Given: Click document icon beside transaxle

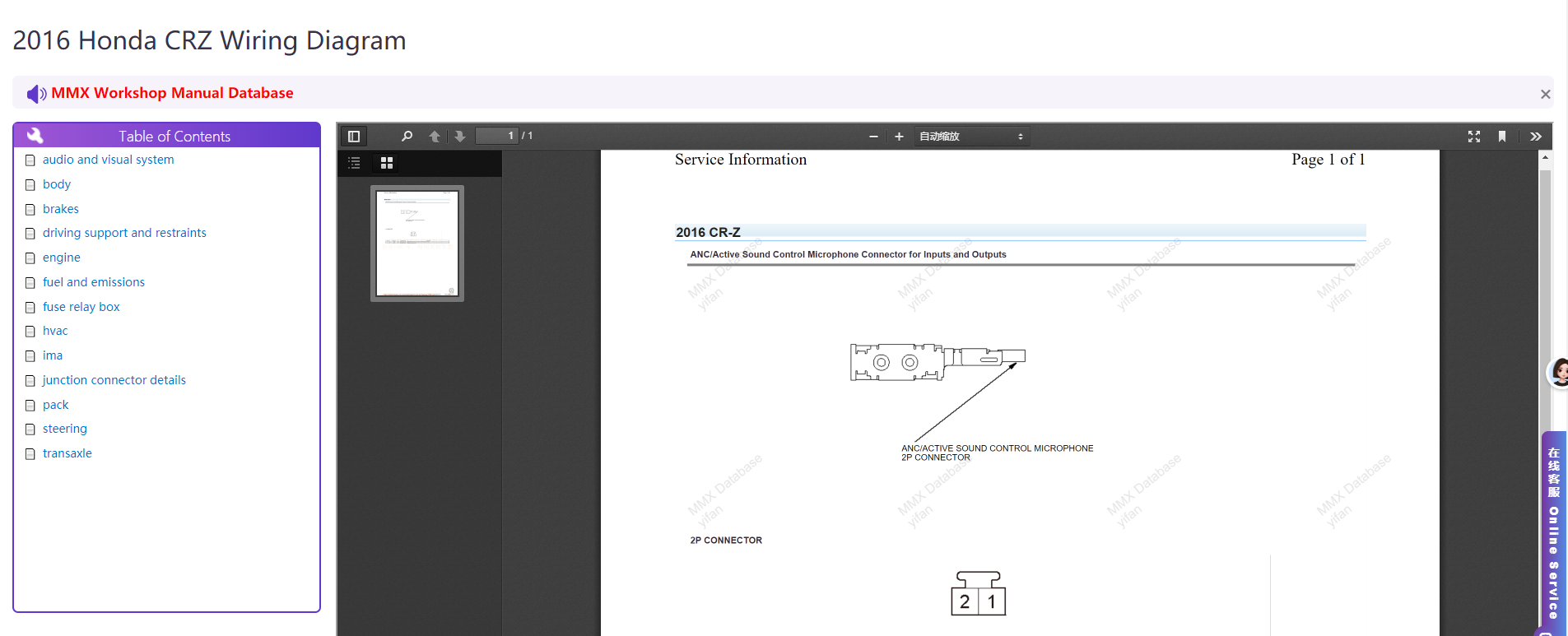Looking at the screenshot, I should pos(30,454).
